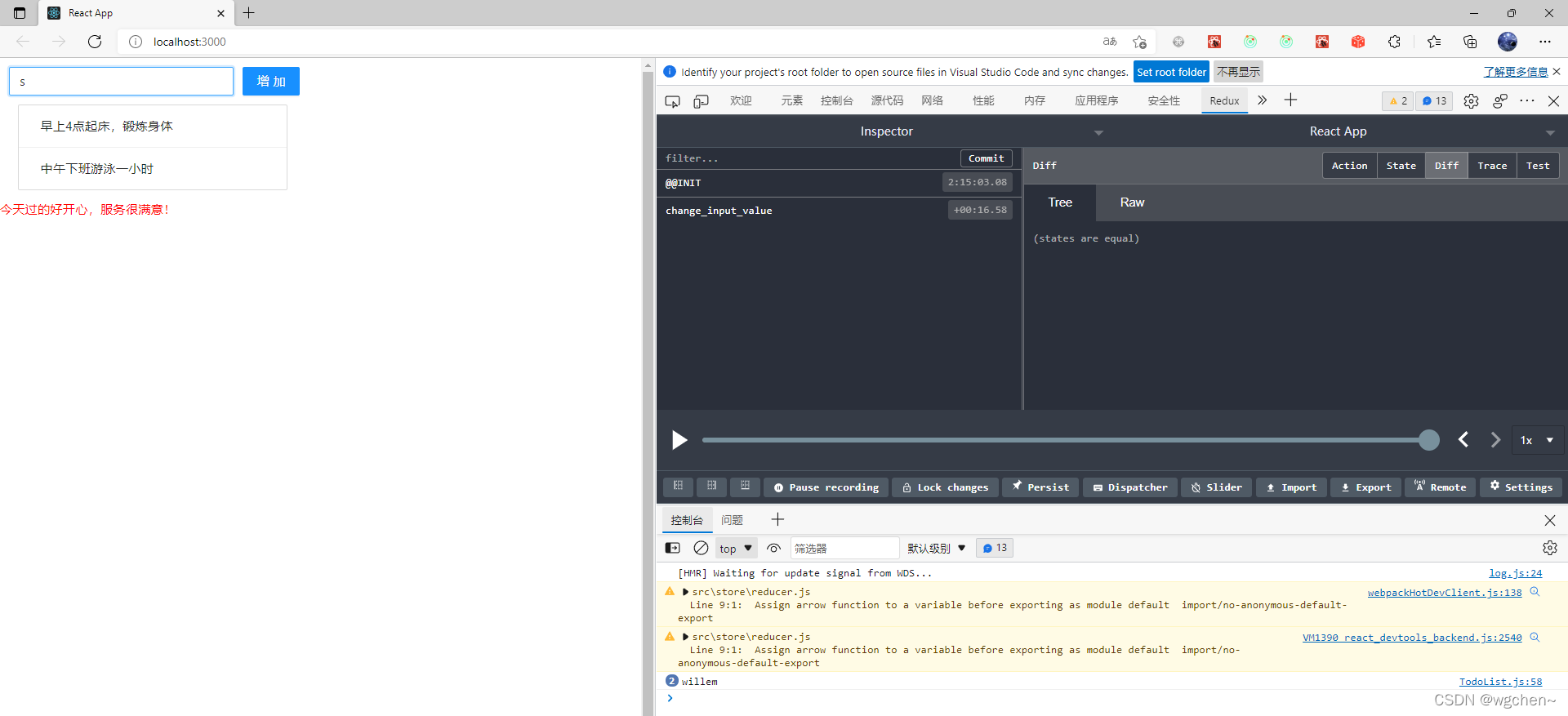Screen dimensions: 1568x716
Task: Add more DevTools tools with plus icon
Action: pos(1290,100)
